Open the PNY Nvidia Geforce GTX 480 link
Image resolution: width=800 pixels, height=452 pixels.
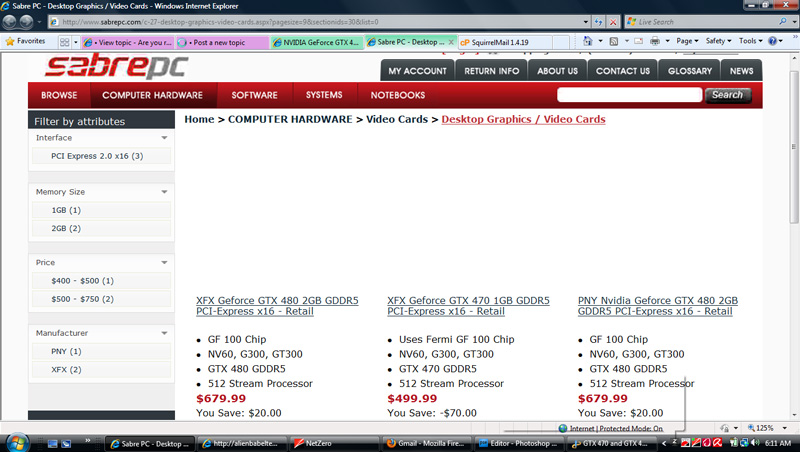click(658, 306)
